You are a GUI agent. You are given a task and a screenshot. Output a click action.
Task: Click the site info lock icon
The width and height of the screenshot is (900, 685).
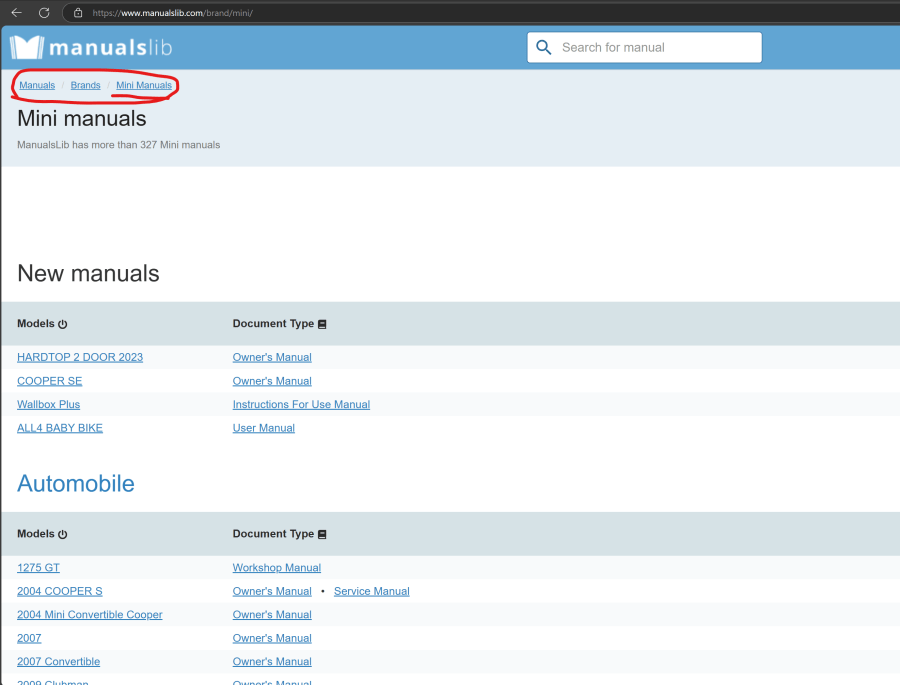[x=78, y=13]
